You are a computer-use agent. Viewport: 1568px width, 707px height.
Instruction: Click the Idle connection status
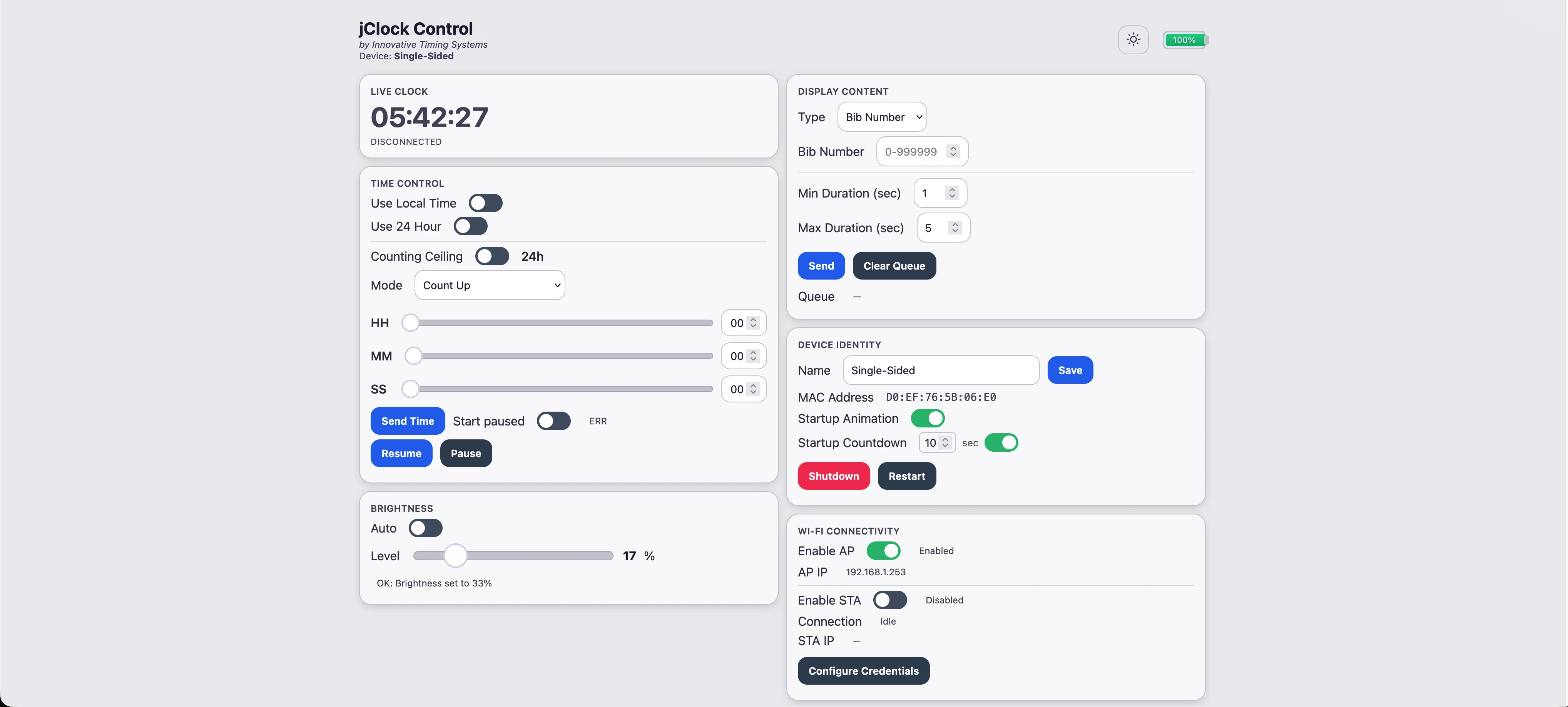pos(888,621)
